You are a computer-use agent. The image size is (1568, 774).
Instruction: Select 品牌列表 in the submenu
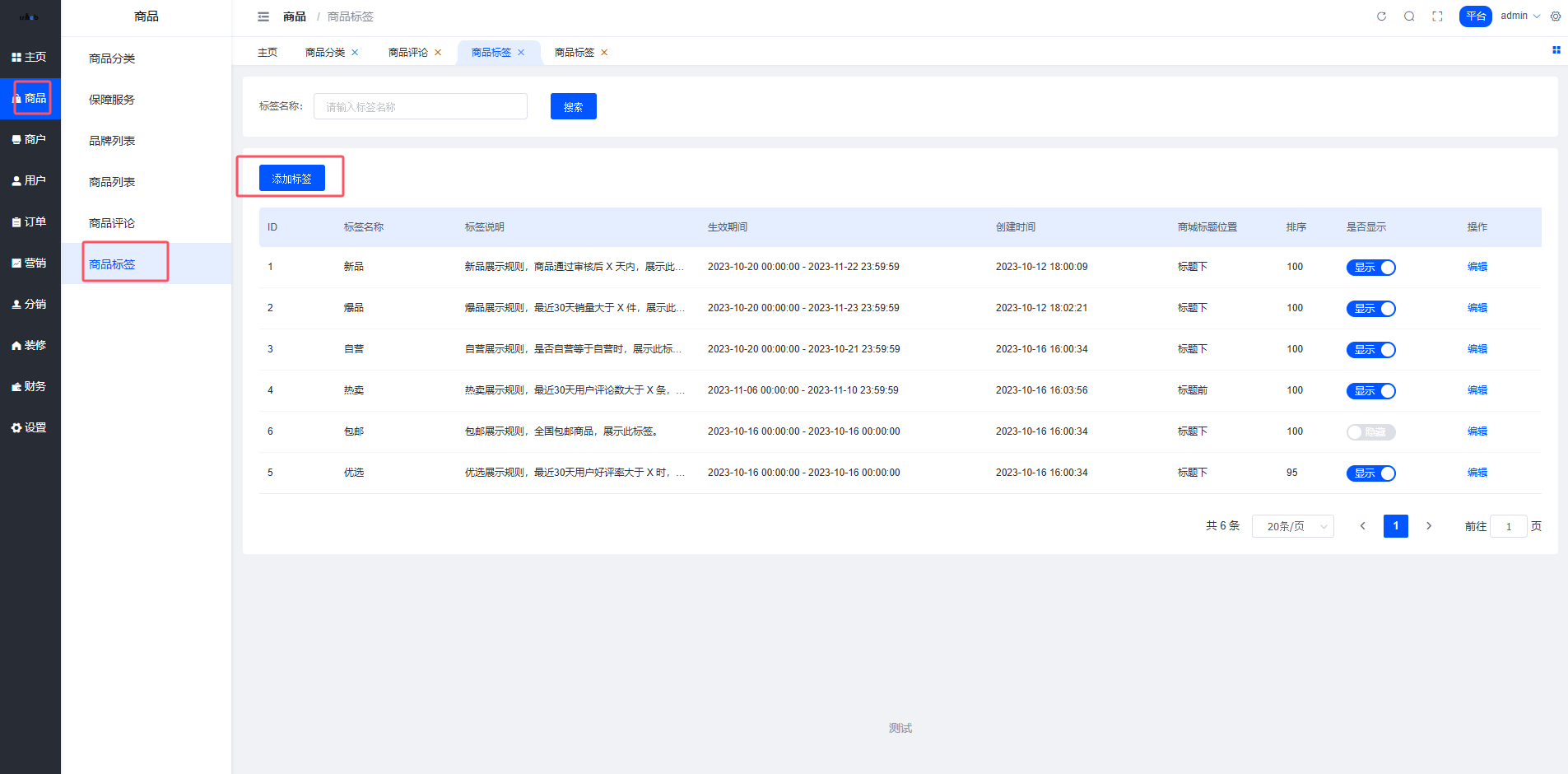(112, 141)
